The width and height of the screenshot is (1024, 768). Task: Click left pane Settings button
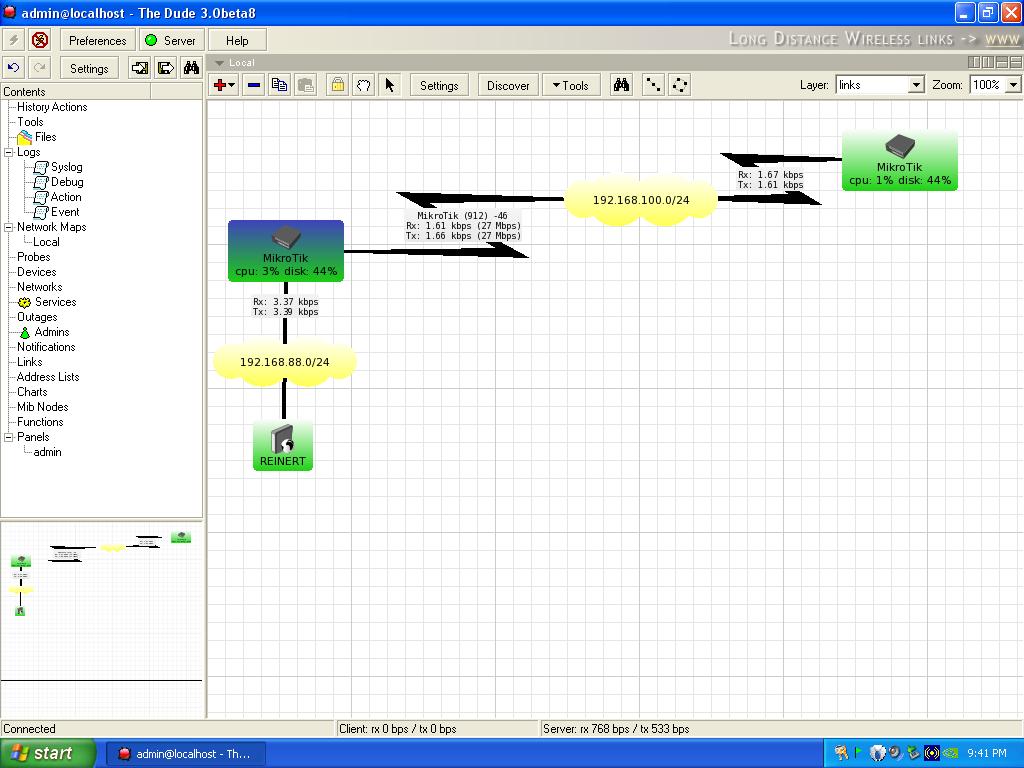(x=89, y=68)
